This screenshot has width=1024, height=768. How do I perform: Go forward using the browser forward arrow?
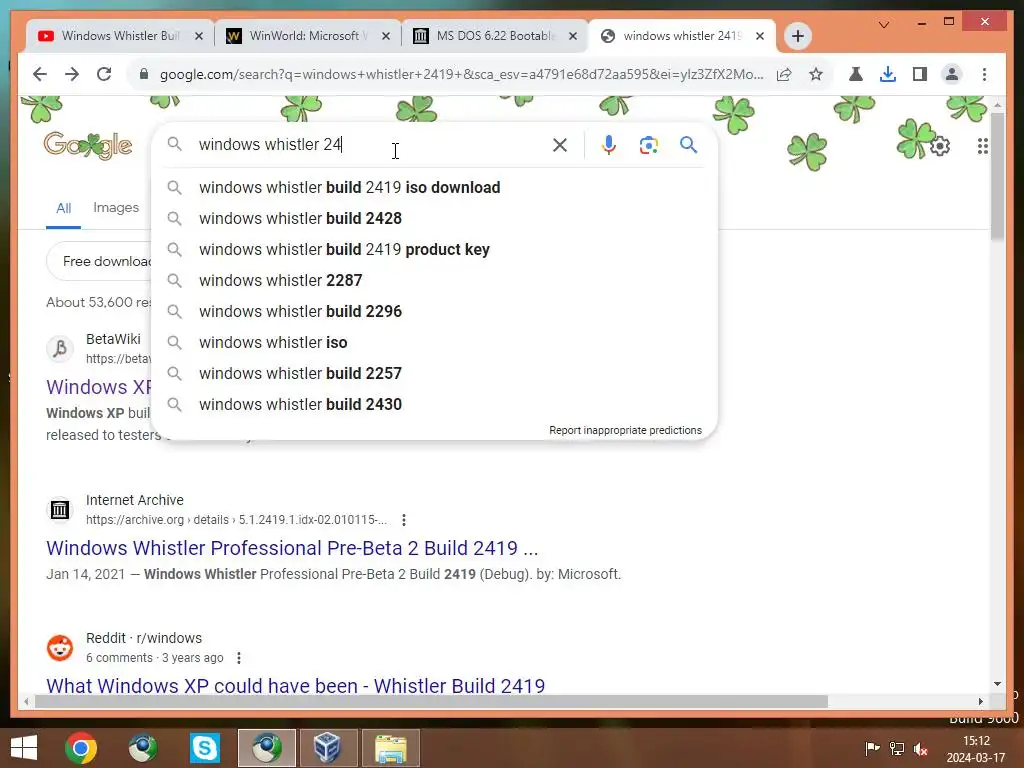(72, 74)
